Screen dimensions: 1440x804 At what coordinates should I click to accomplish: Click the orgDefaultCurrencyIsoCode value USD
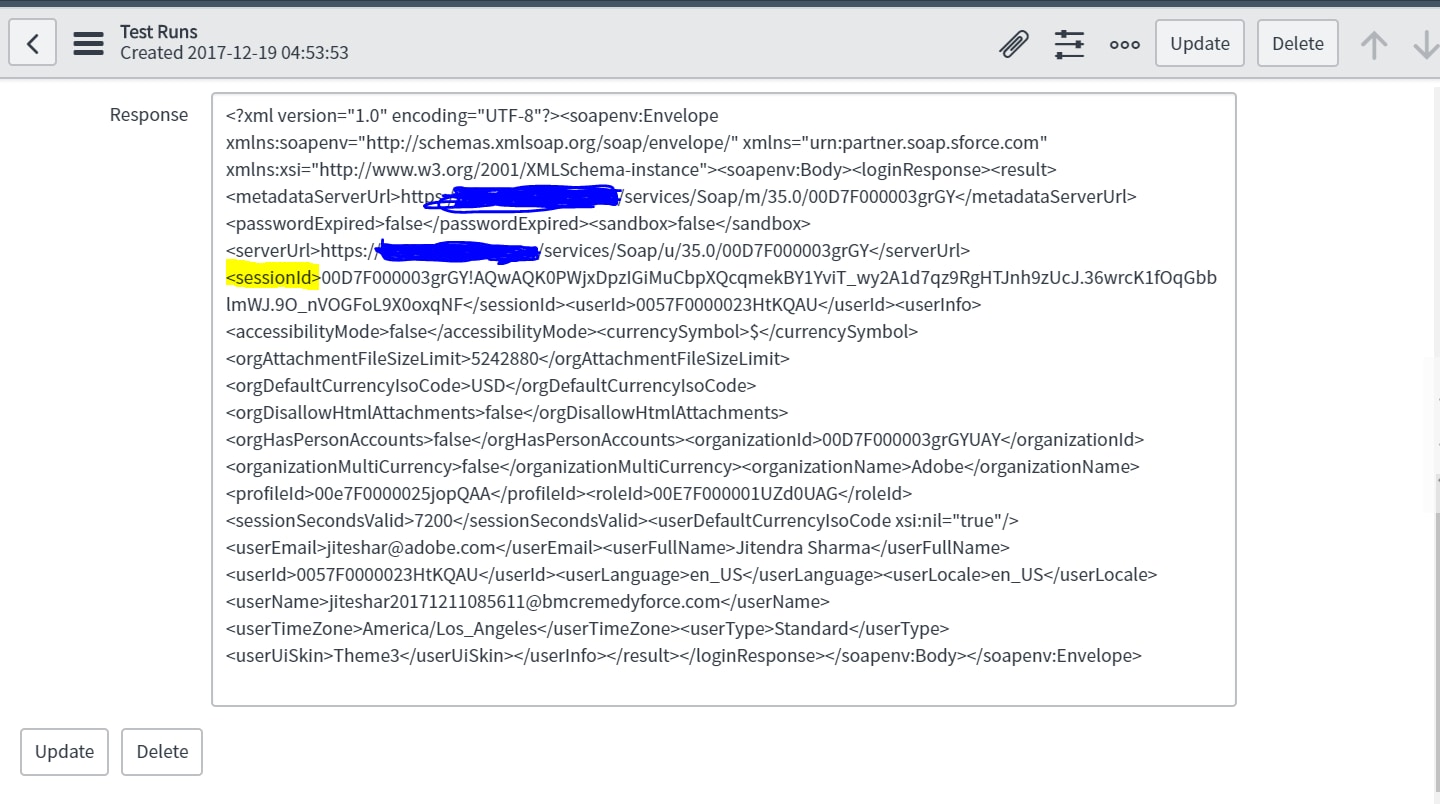pyautogui.click(x=487, y=385)
